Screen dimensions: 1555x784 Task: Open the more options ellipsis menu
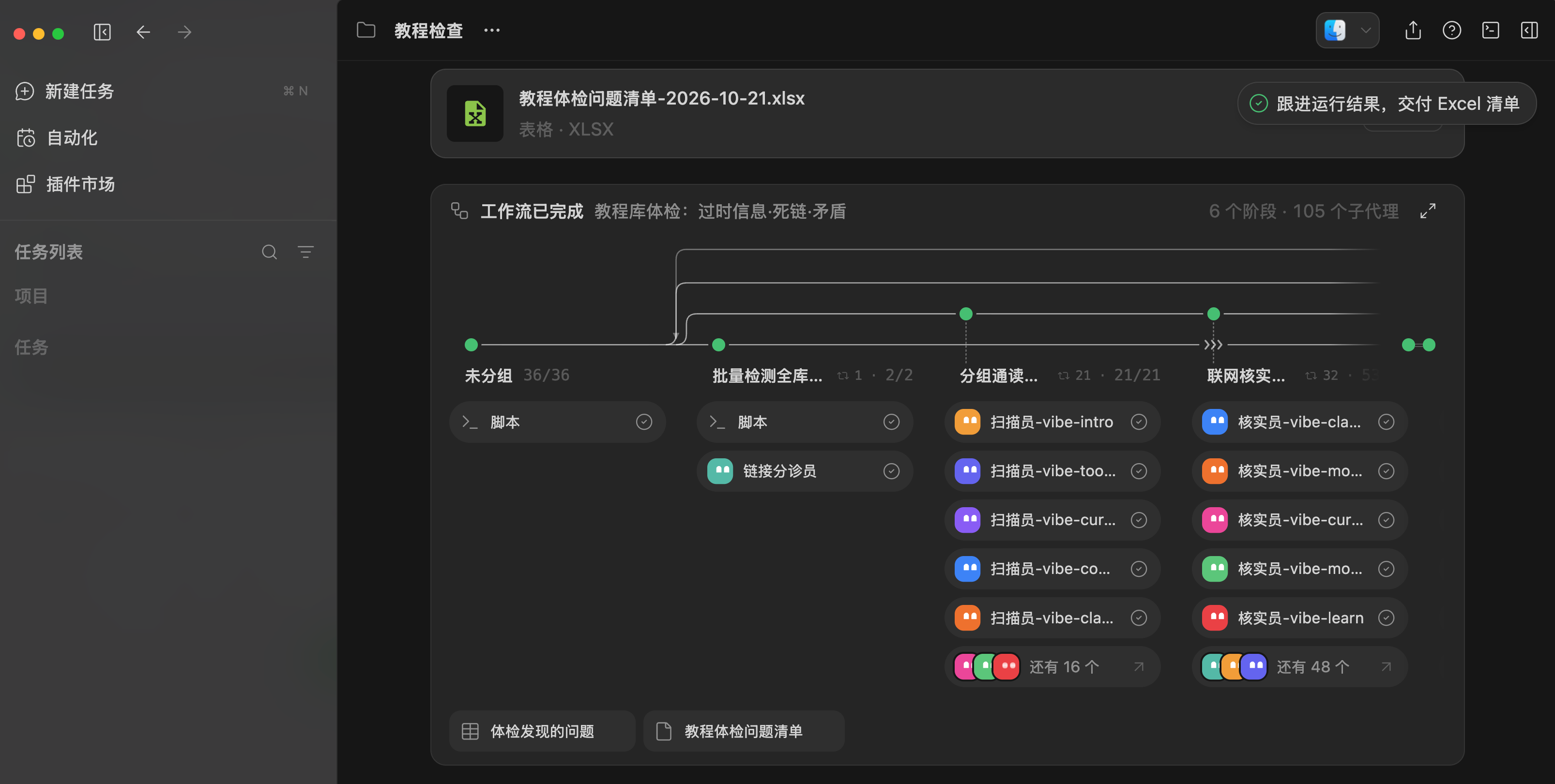492,30
